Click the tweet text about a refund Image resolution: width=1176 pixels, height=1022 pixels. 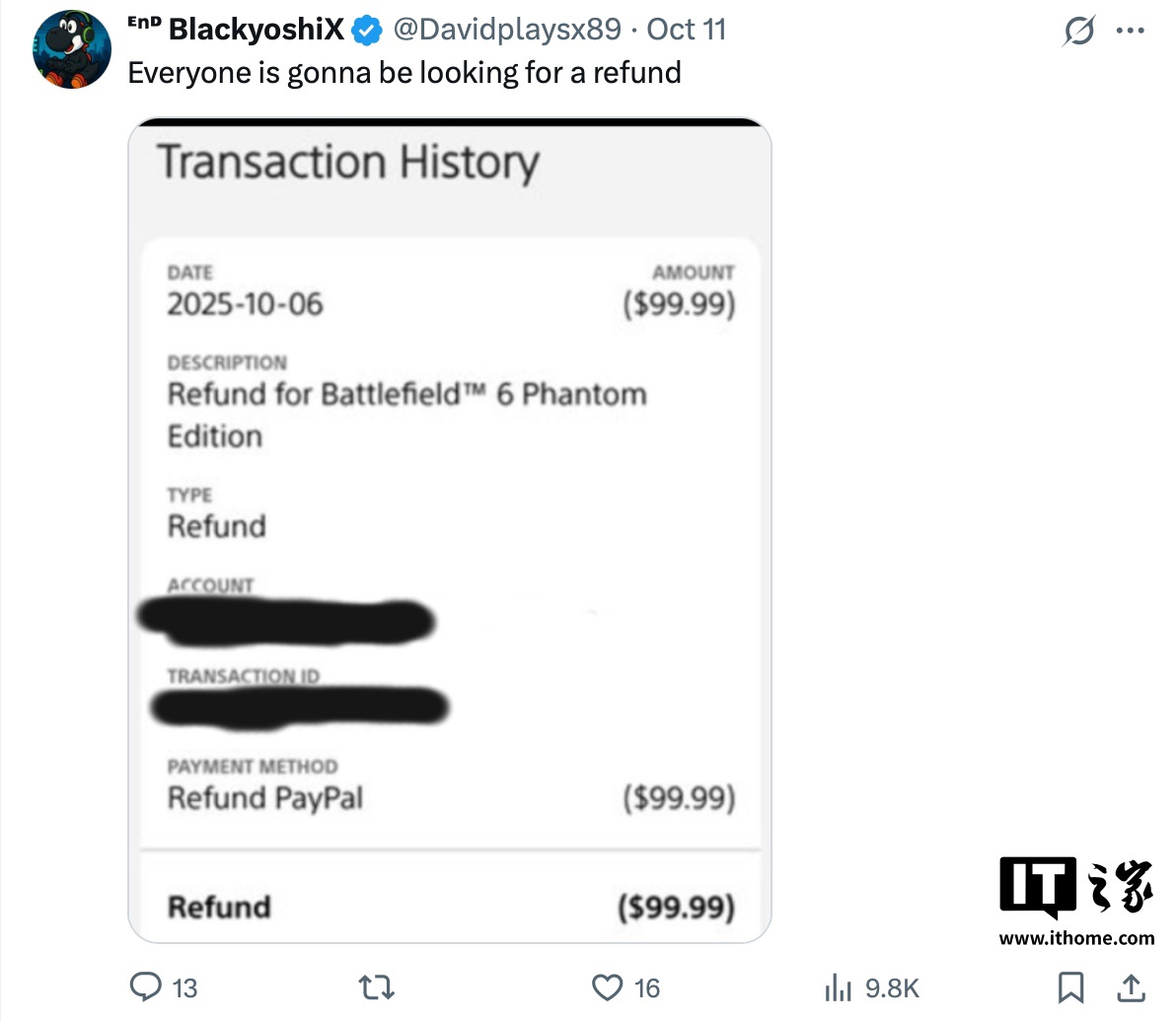pyautogui.click(x=404, y=73)
